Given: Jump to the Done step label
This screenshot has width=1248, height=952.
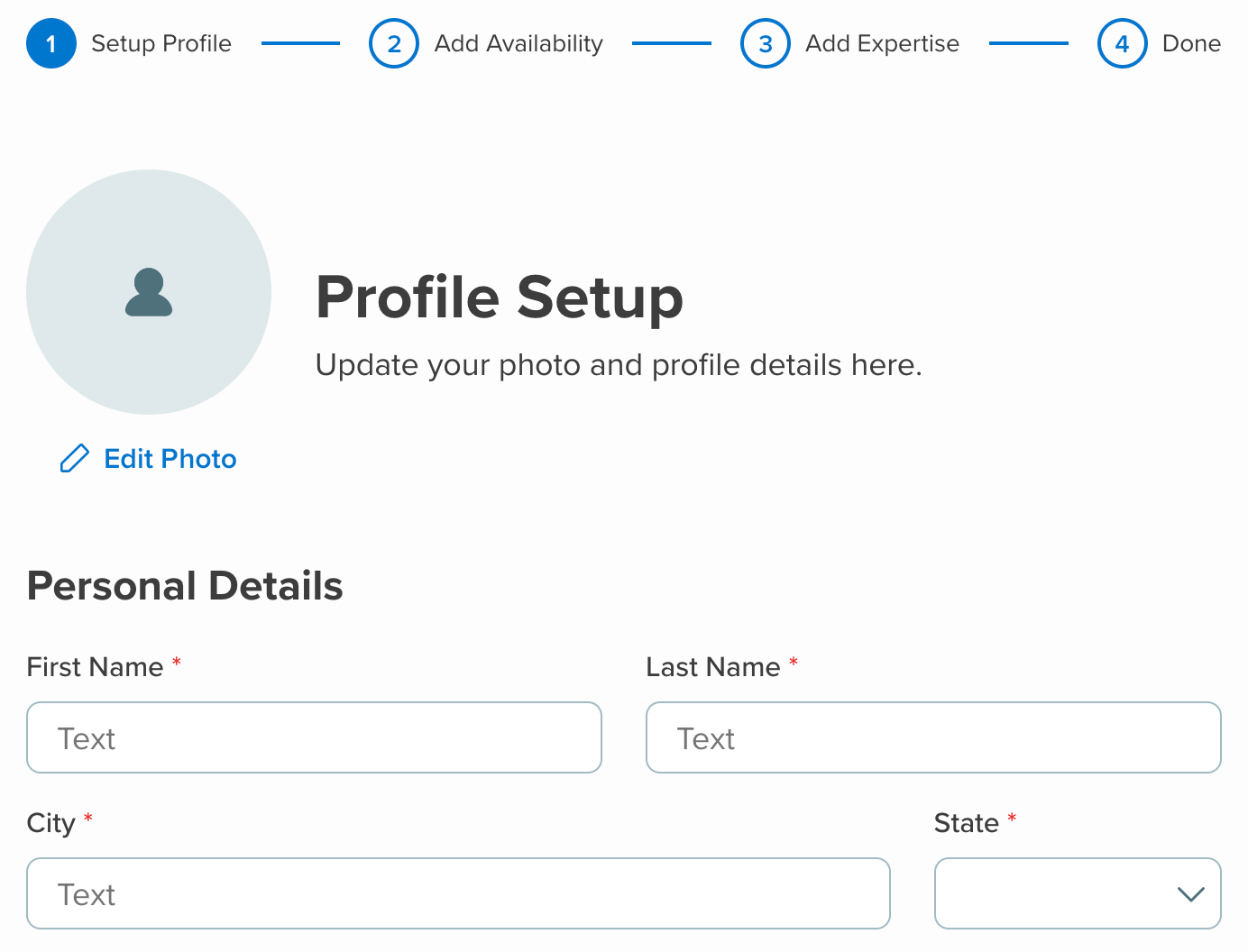Looking at the screenshot, I should click(x=1191, y=43).
